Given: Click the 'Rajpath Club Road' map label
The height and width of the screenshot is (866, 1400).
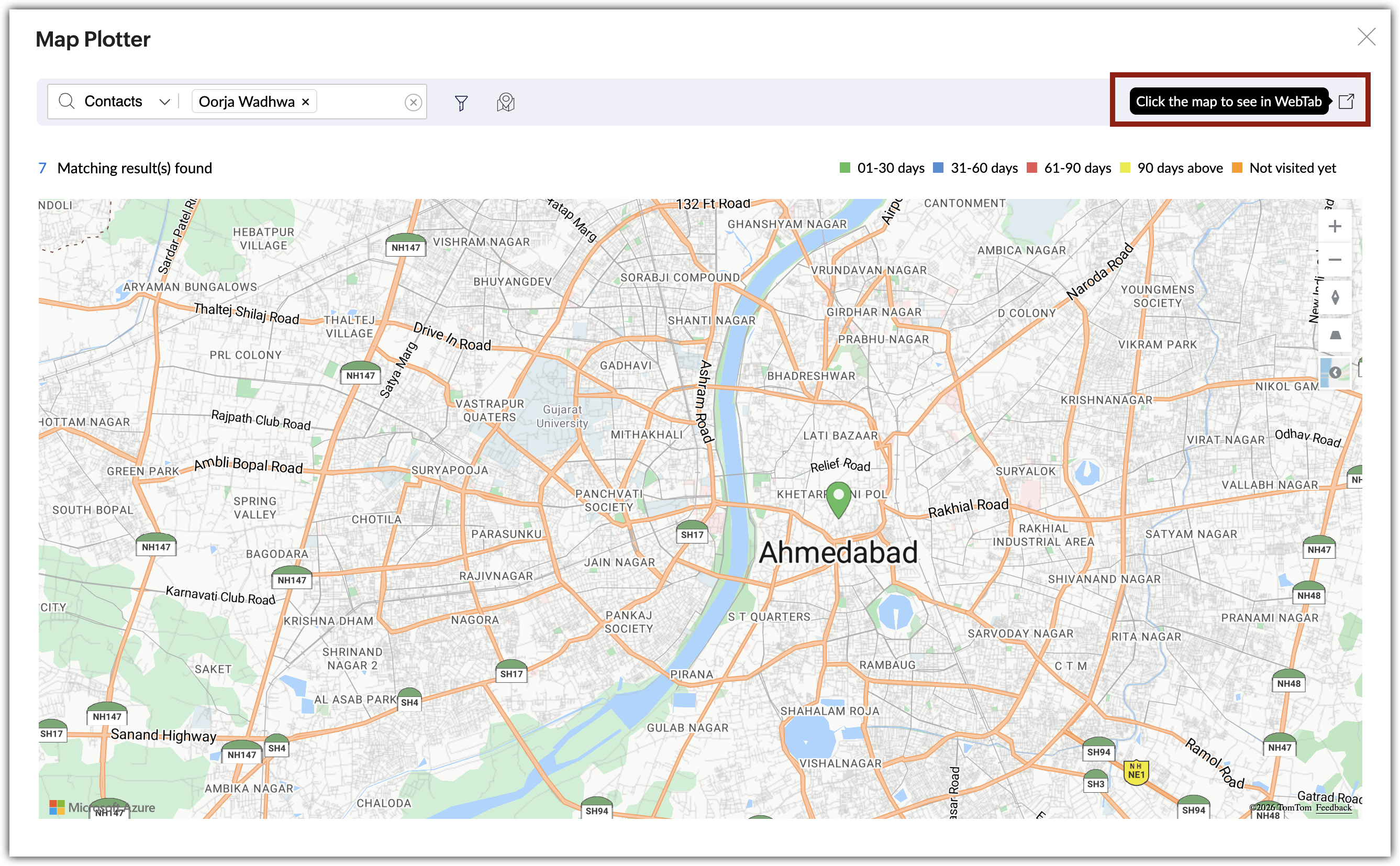Looking at the screenshot, I should tap(261, 419).
